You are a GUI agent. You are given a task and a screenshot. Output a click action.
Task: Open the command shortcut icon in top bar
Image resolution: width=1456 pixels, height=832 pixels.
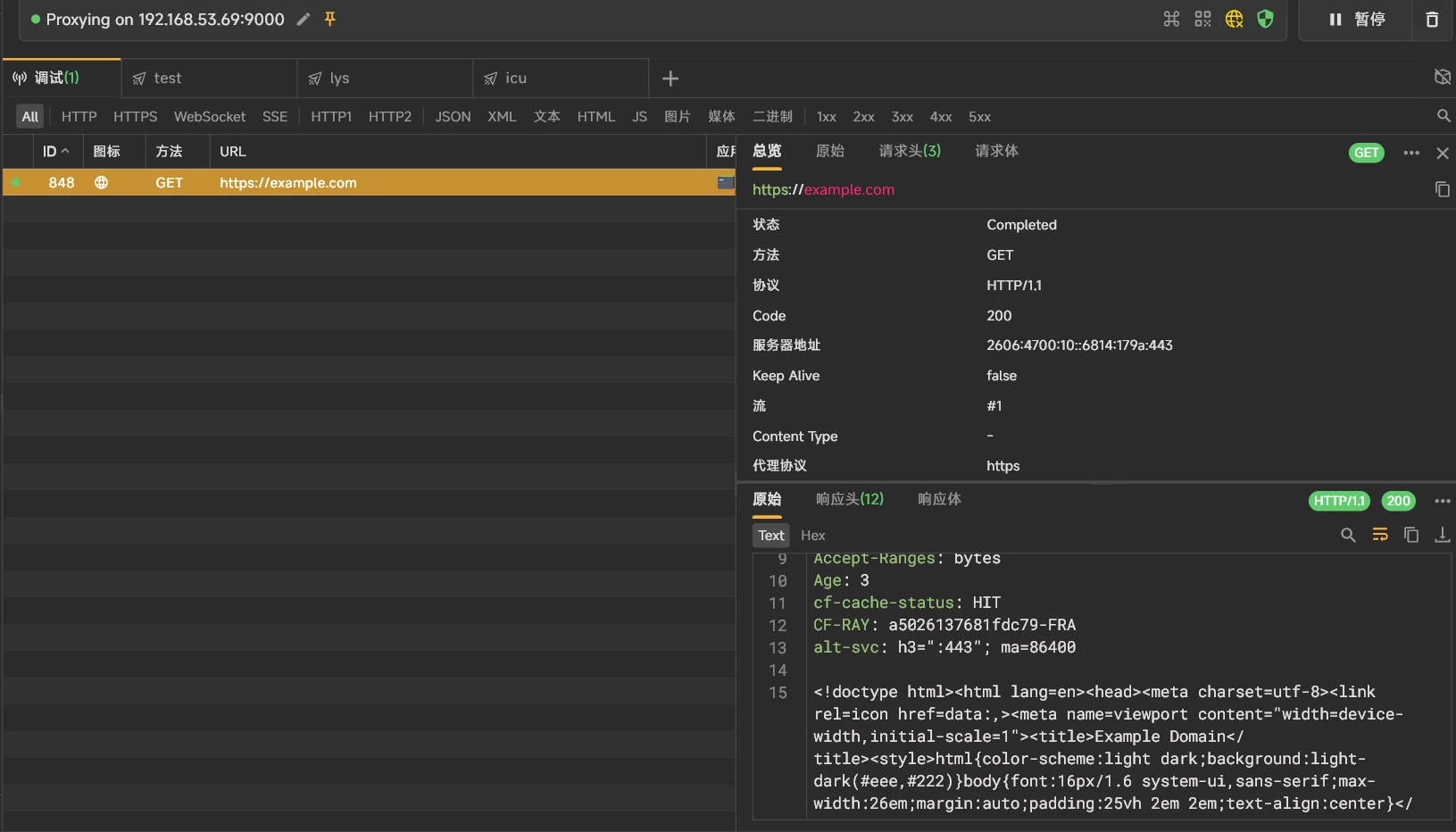[1172, 19]
